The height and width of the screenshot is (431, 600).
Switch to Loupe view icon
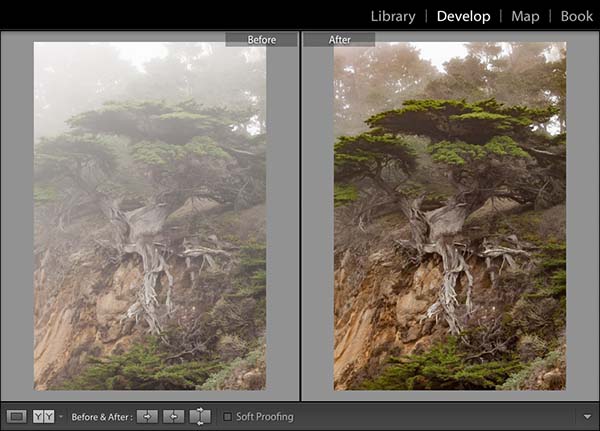(x=16, y=416)
